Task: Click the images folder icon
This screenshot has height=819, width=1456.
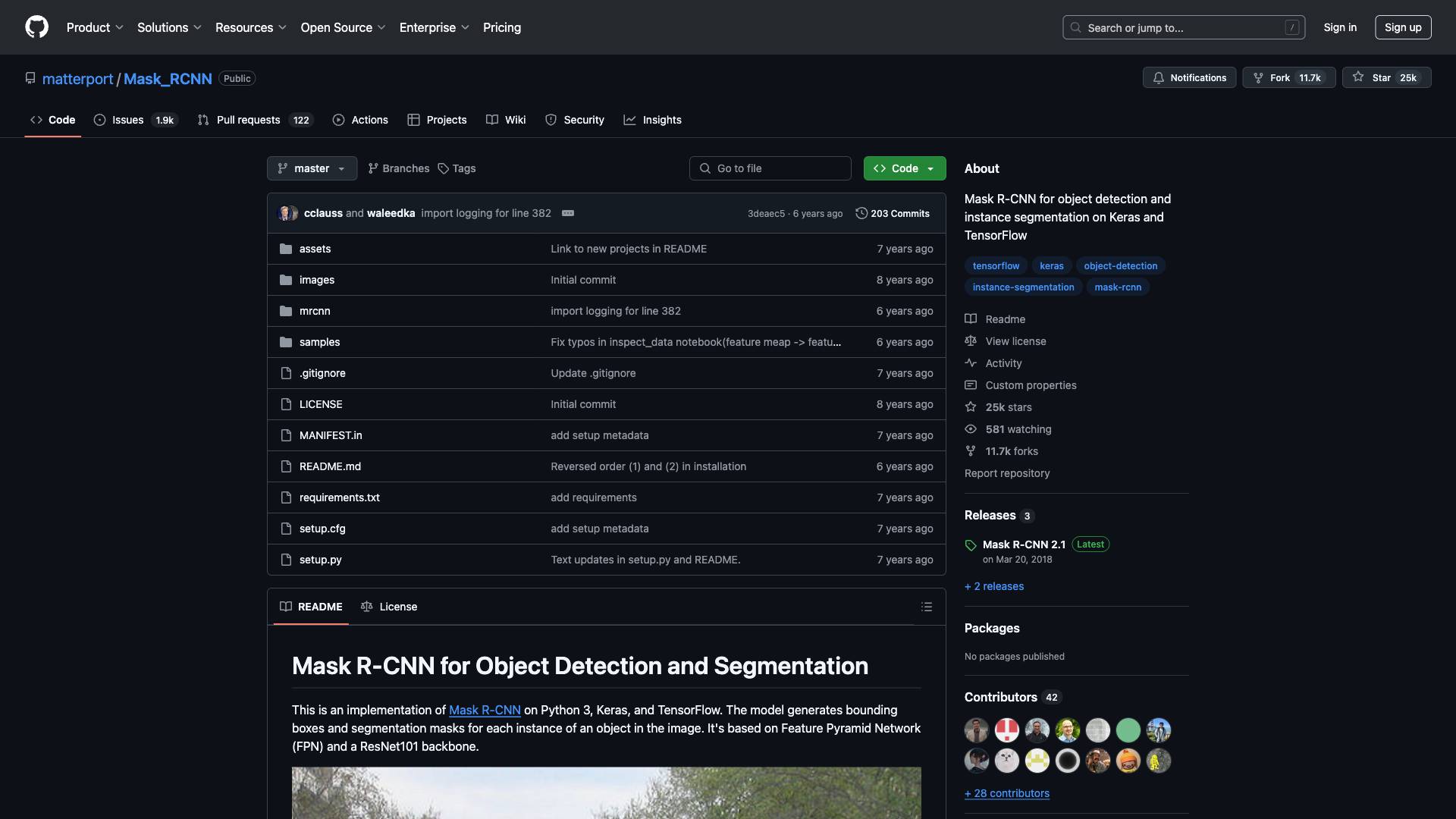Action: 286,280
